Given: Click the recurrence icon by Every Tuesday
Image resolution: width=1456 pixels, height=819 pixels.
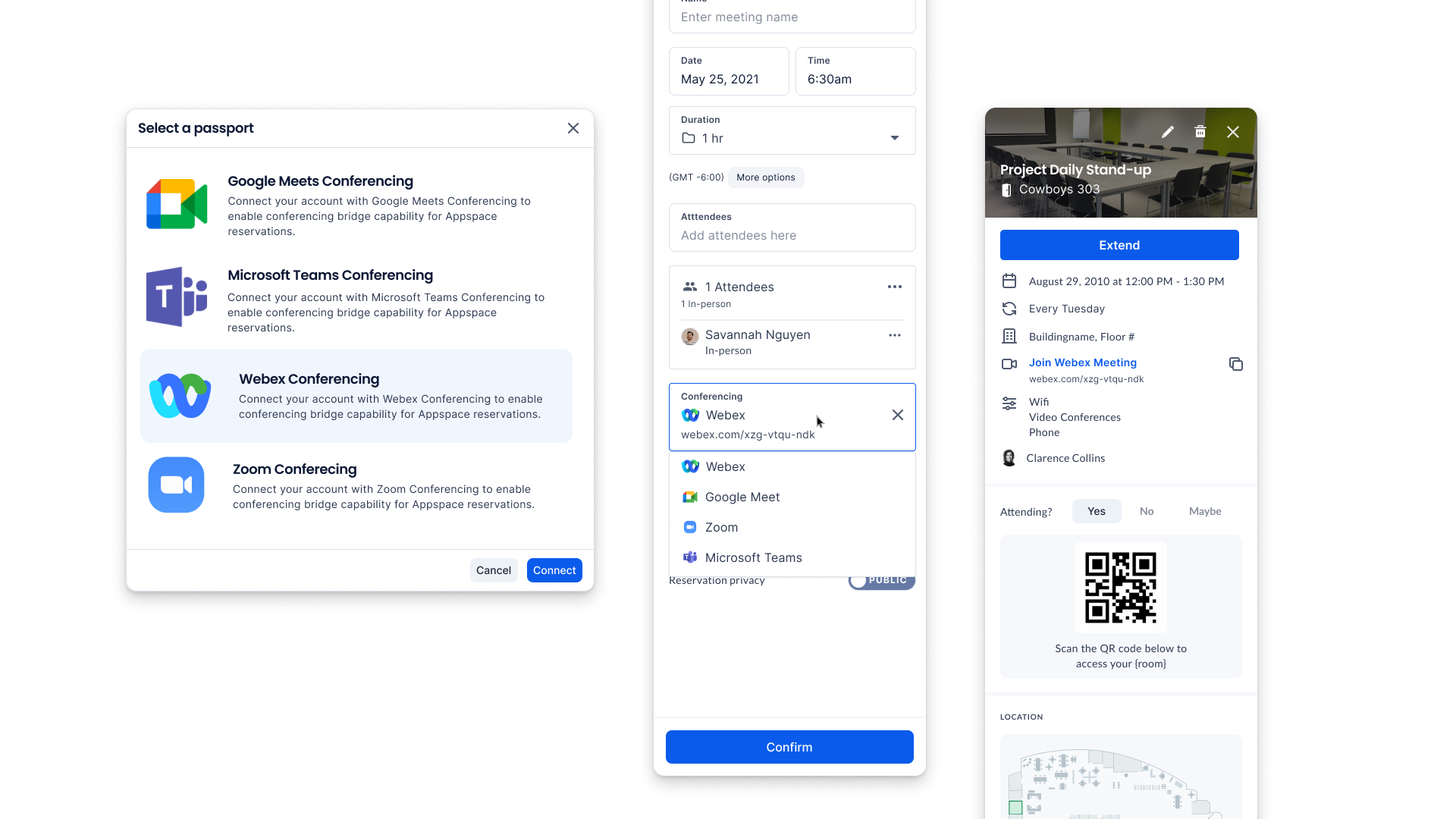Looking at the screenshot, I should 1009,309.
